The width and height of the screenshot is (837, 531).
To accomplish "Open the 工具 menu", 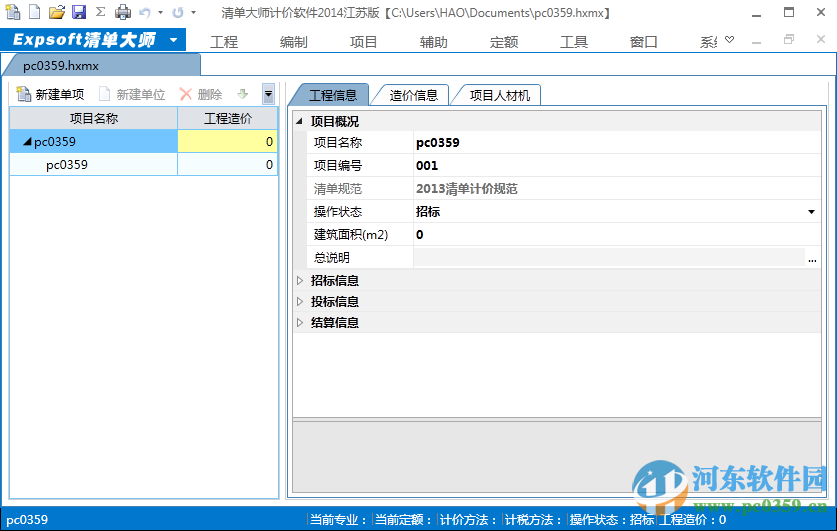I will pos(574,42).
